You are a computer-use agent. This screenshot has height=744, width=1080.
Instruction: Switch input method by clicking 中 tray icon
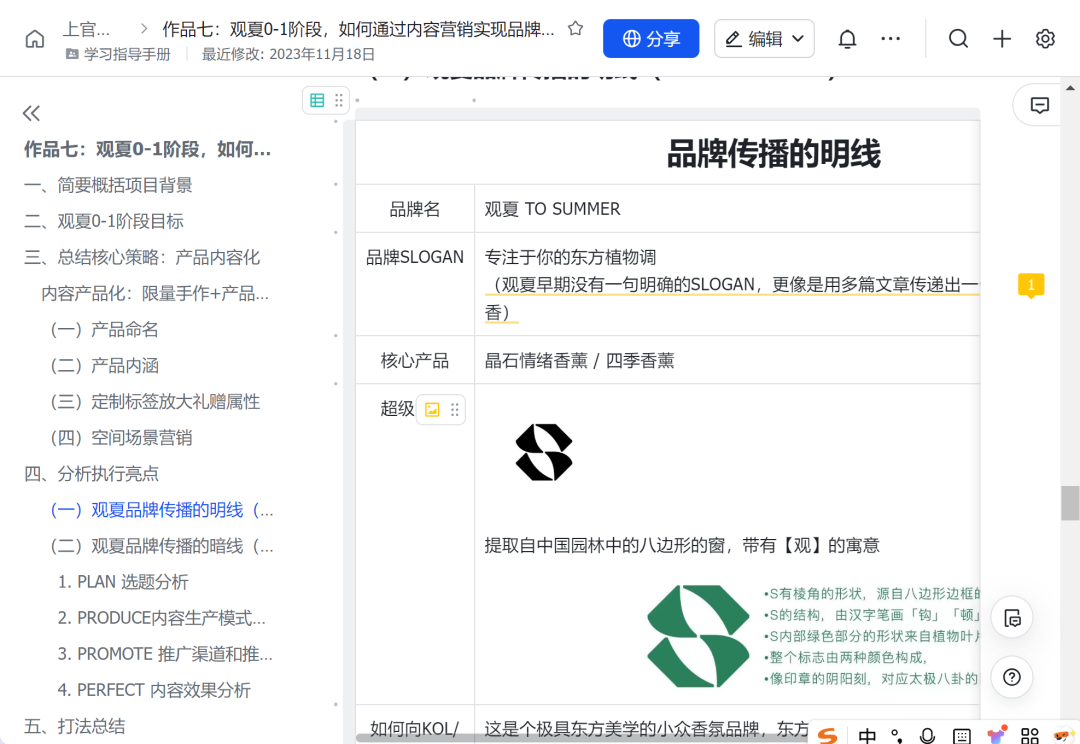coord(866,734)
